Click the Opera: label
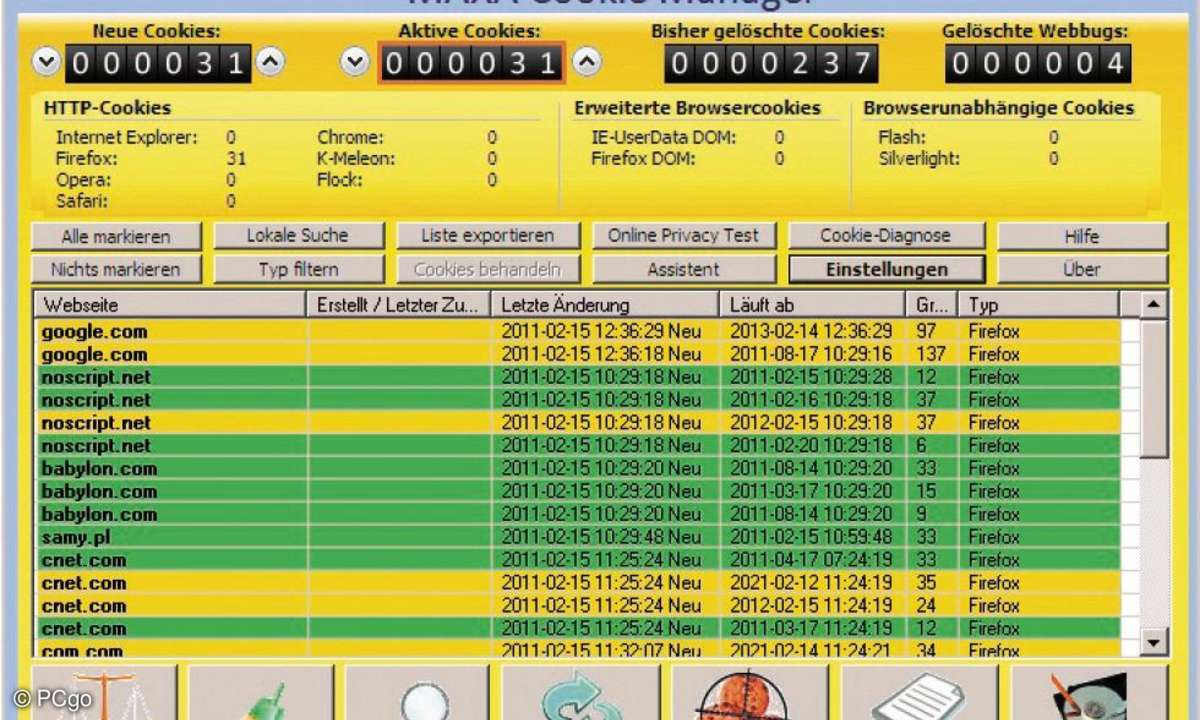 (83, 181)
